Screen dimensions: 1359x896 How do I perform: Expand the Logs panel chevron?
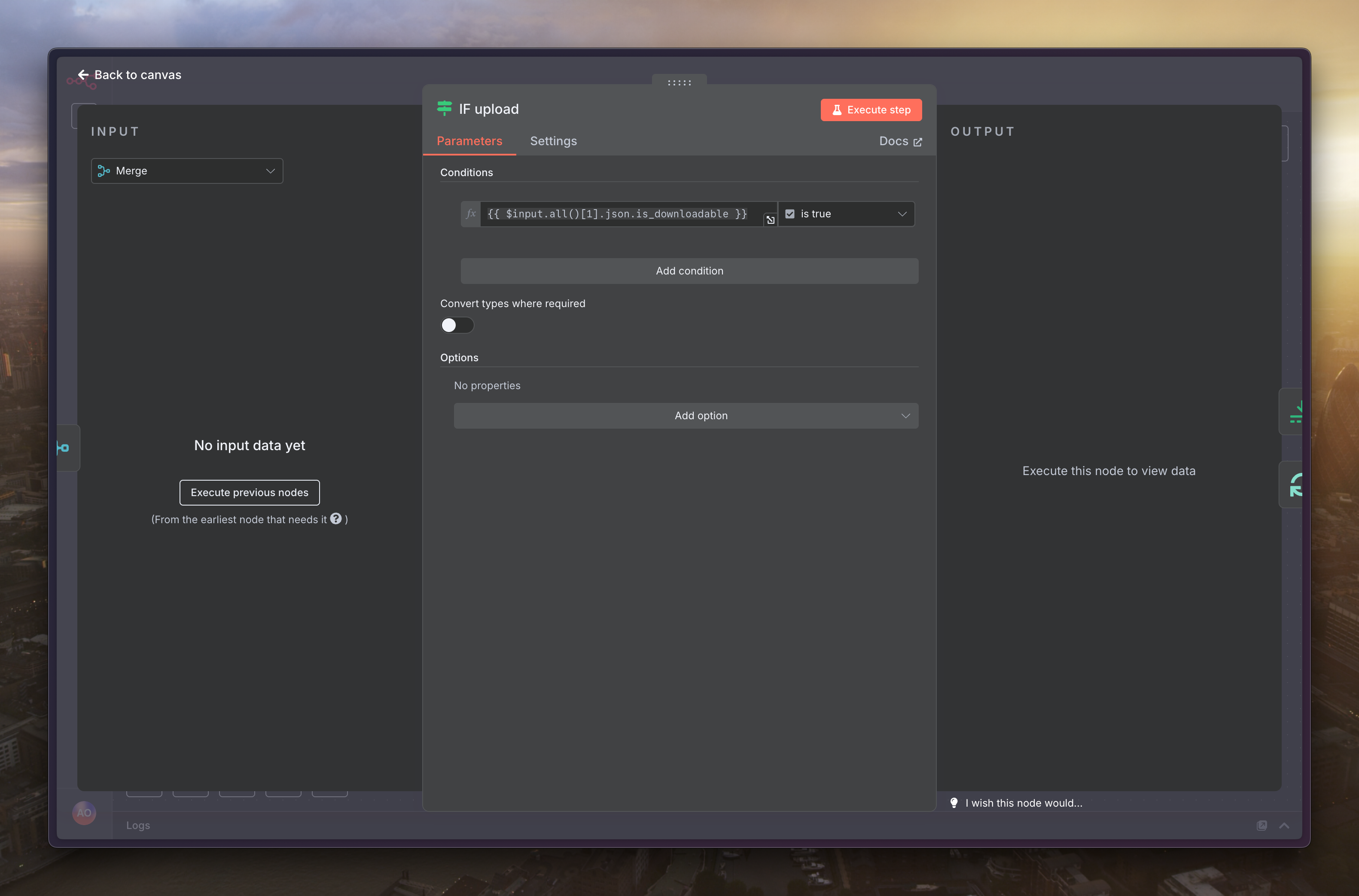tap(1283, 825)
